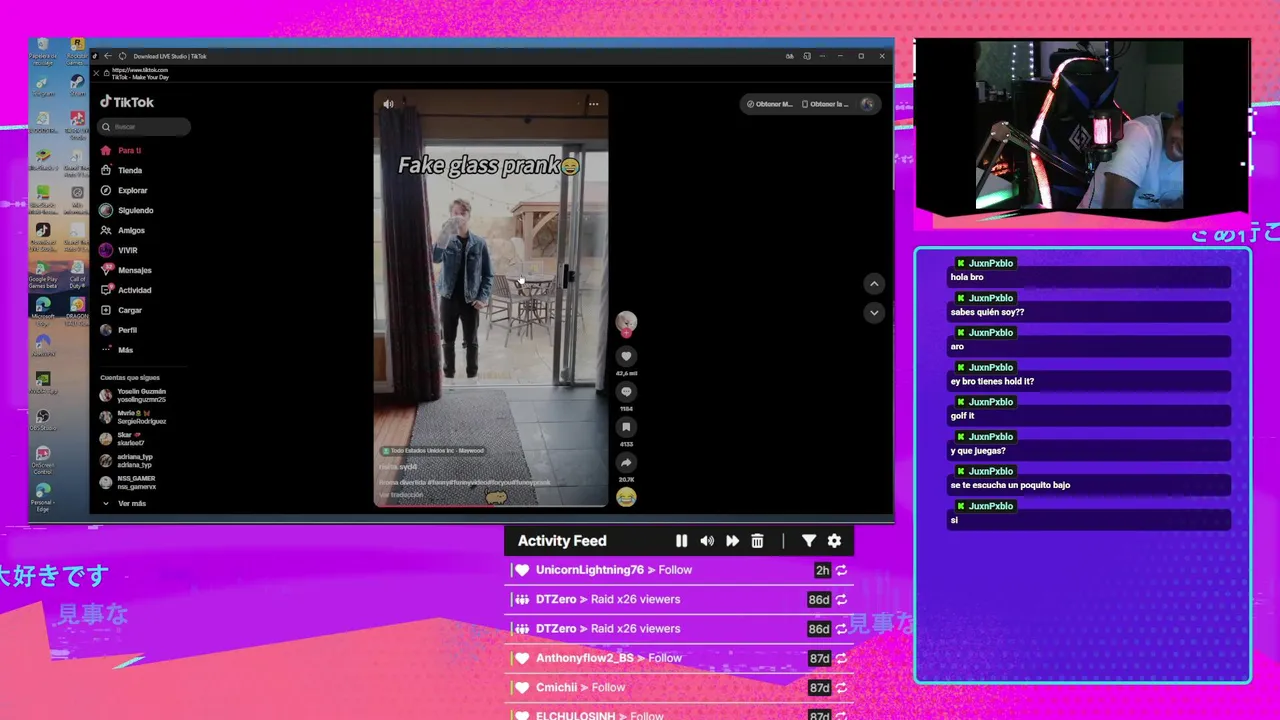Click browser back arrow
This screenshot has height=720, width=1280.
[x=108, y=56]
